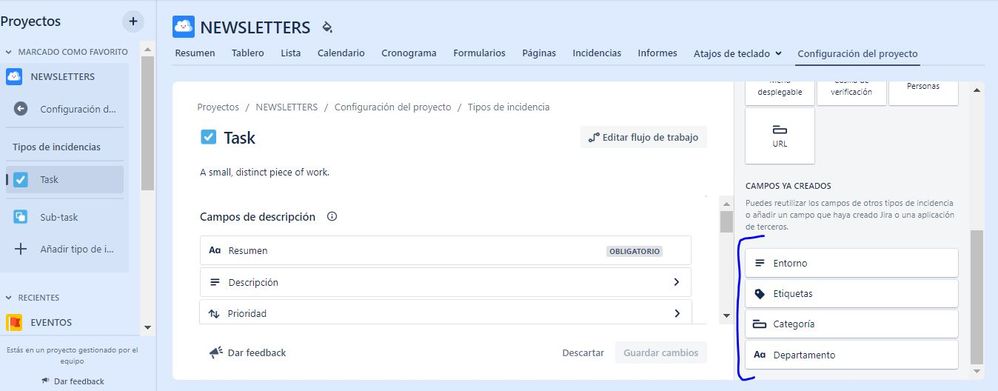Open the Informes tab
The height and width of the screenshot is (391, 998).
point(657,53)
